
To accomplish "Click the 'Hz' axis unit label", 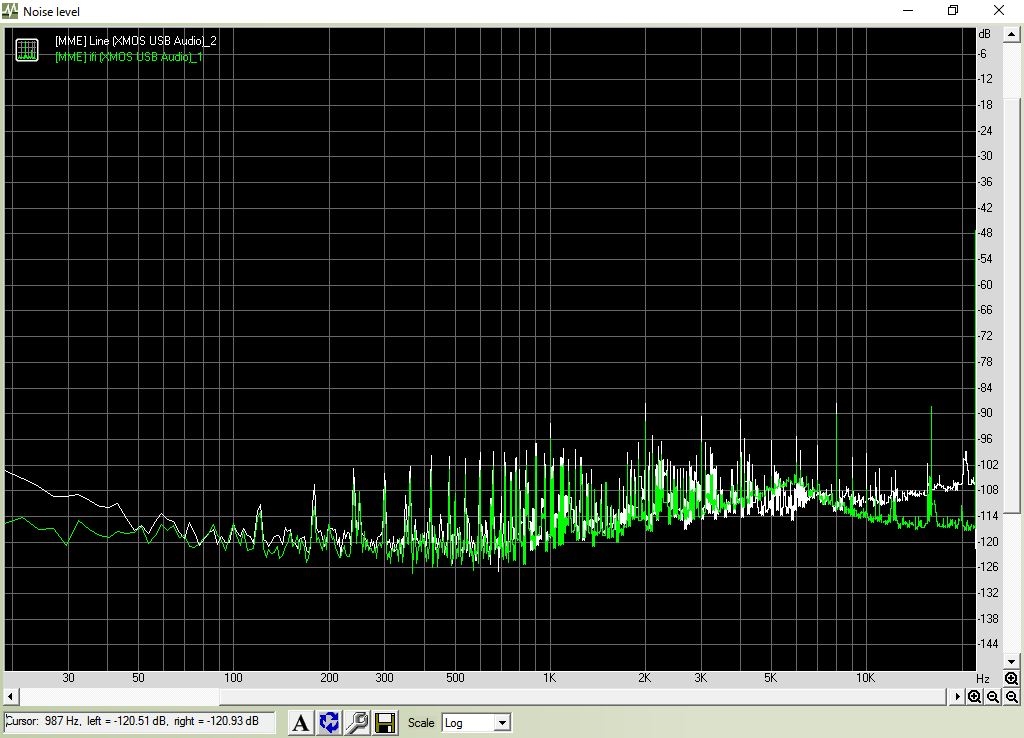I will click(x=983, y=679).
